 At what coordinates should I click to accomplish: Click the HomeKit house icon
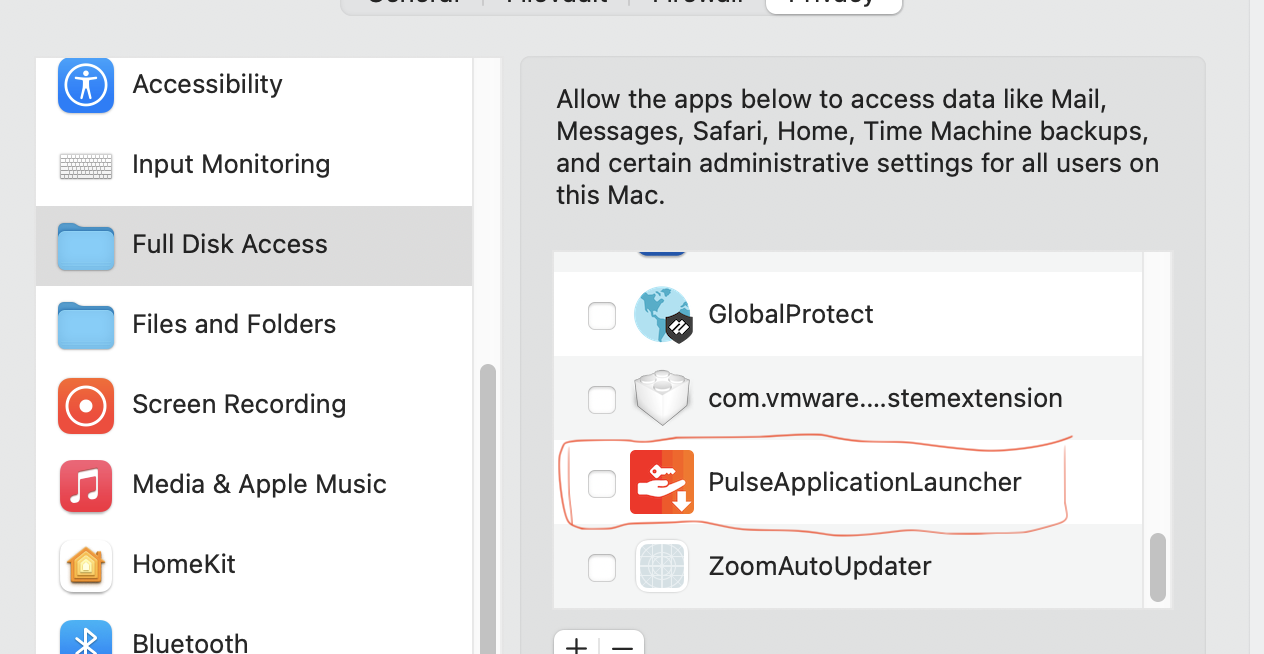coord(86,565)
